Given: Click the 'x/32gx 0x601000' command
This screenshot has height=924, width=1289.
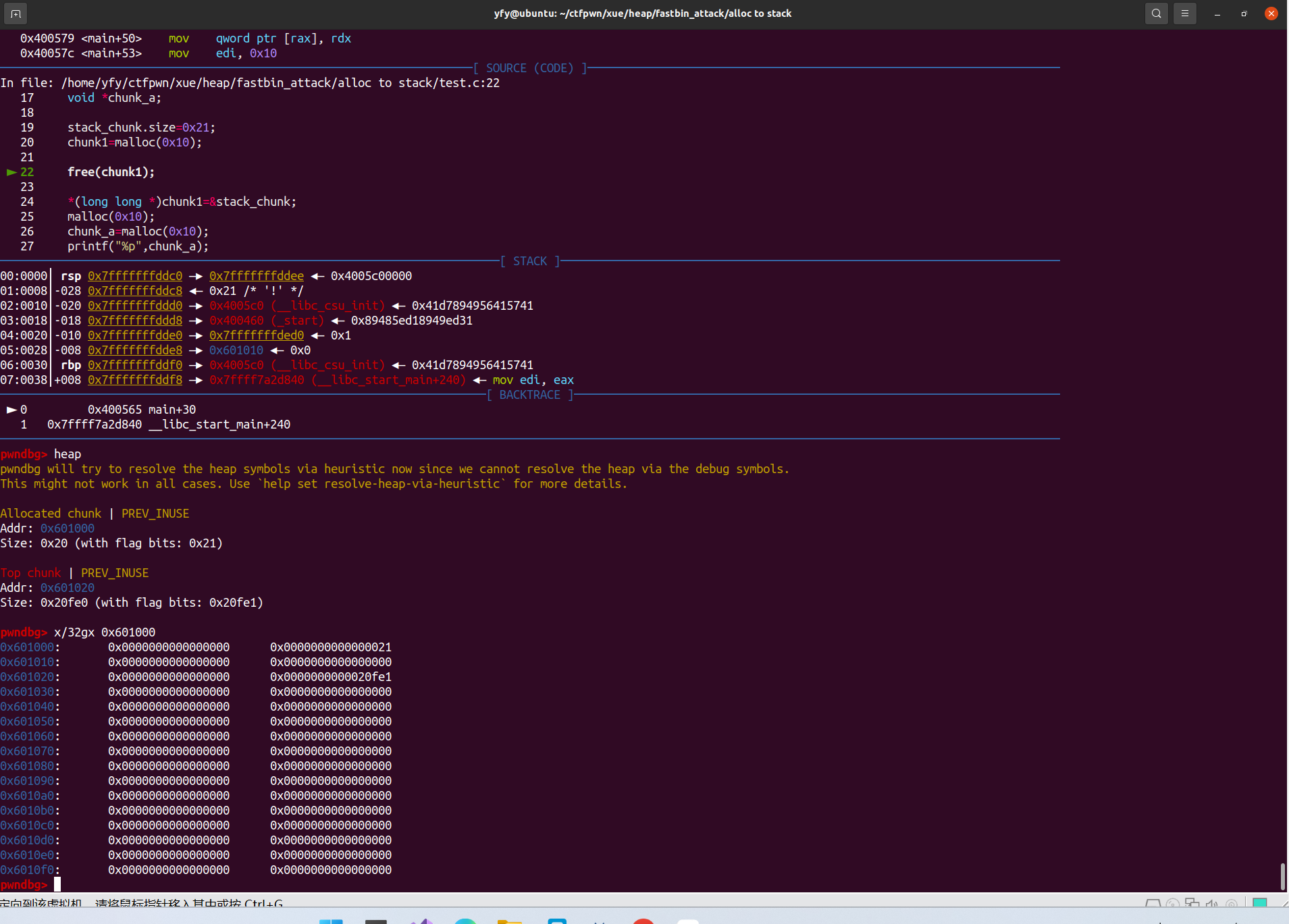Looking at the screenshot, I should 105,632.
